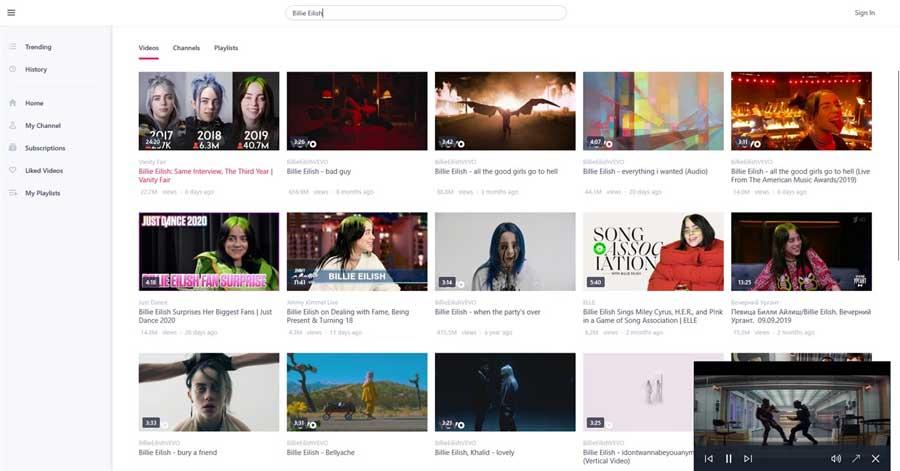Mute the mini player volume
Screen dimensions: 900x471
pyautogui.click(x=836, y=458)
